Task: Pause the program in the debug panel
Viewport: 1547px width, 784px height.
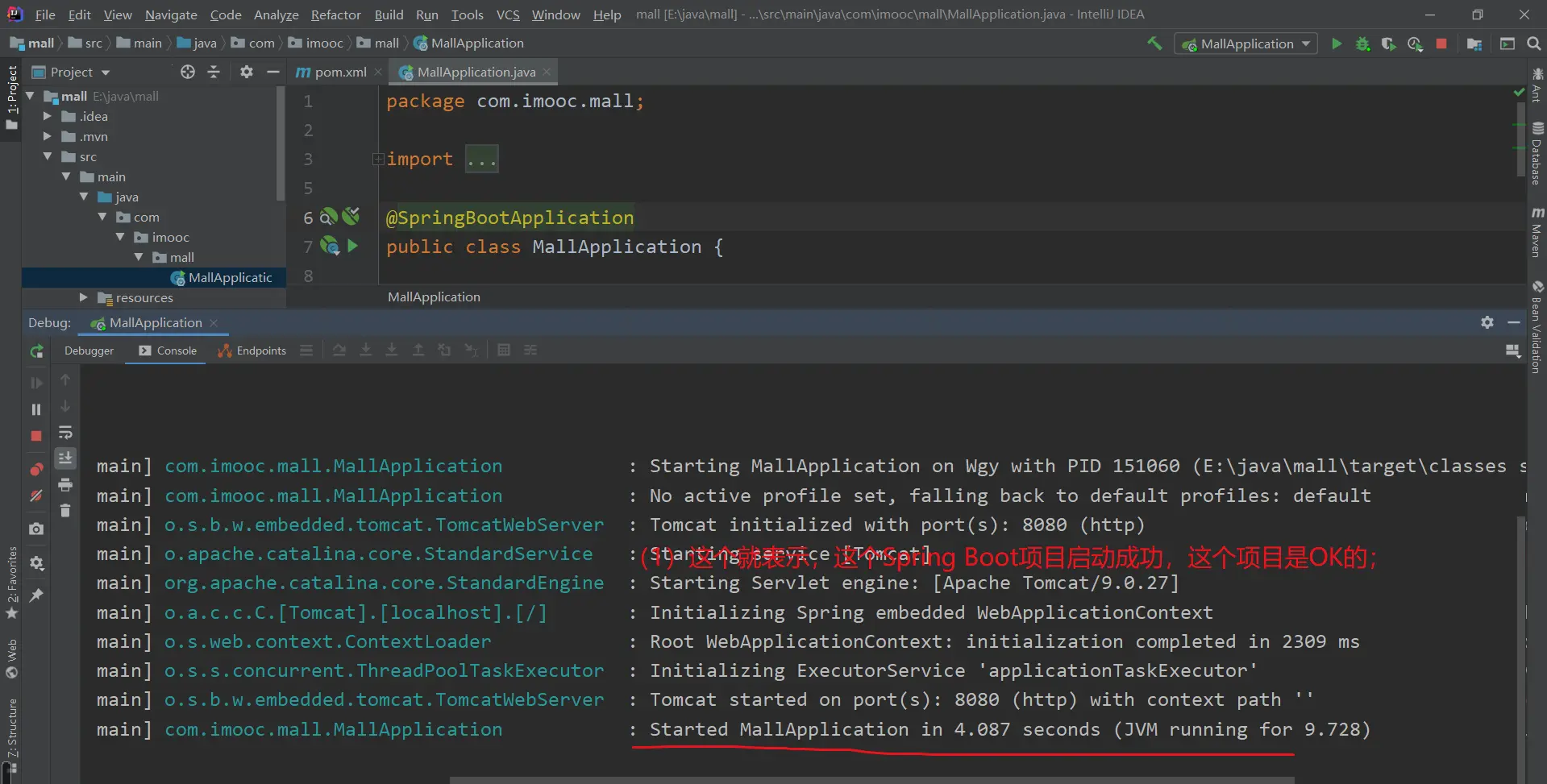Action: 36,409
